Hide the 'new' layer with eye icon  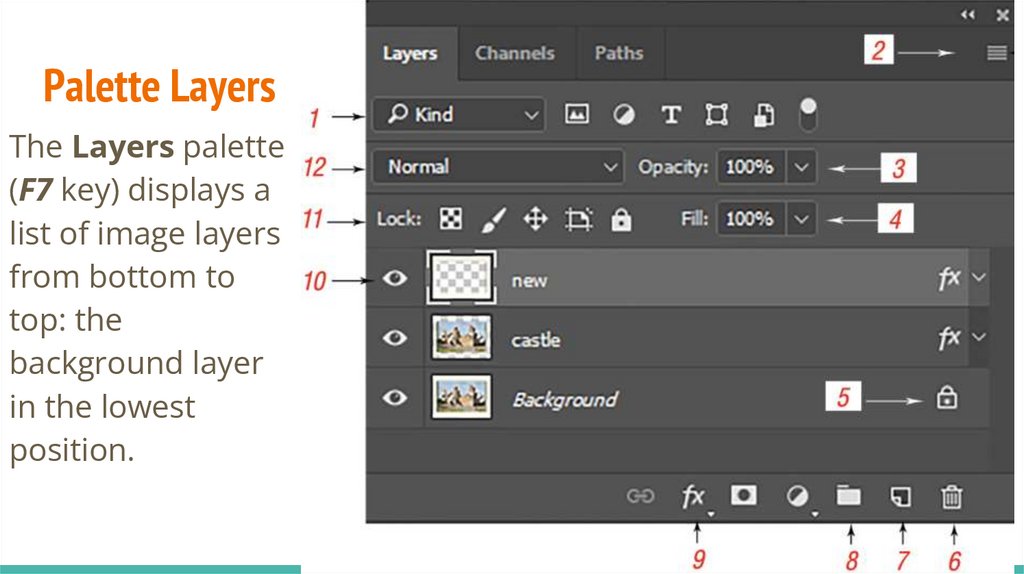click(x=396, y=278)
